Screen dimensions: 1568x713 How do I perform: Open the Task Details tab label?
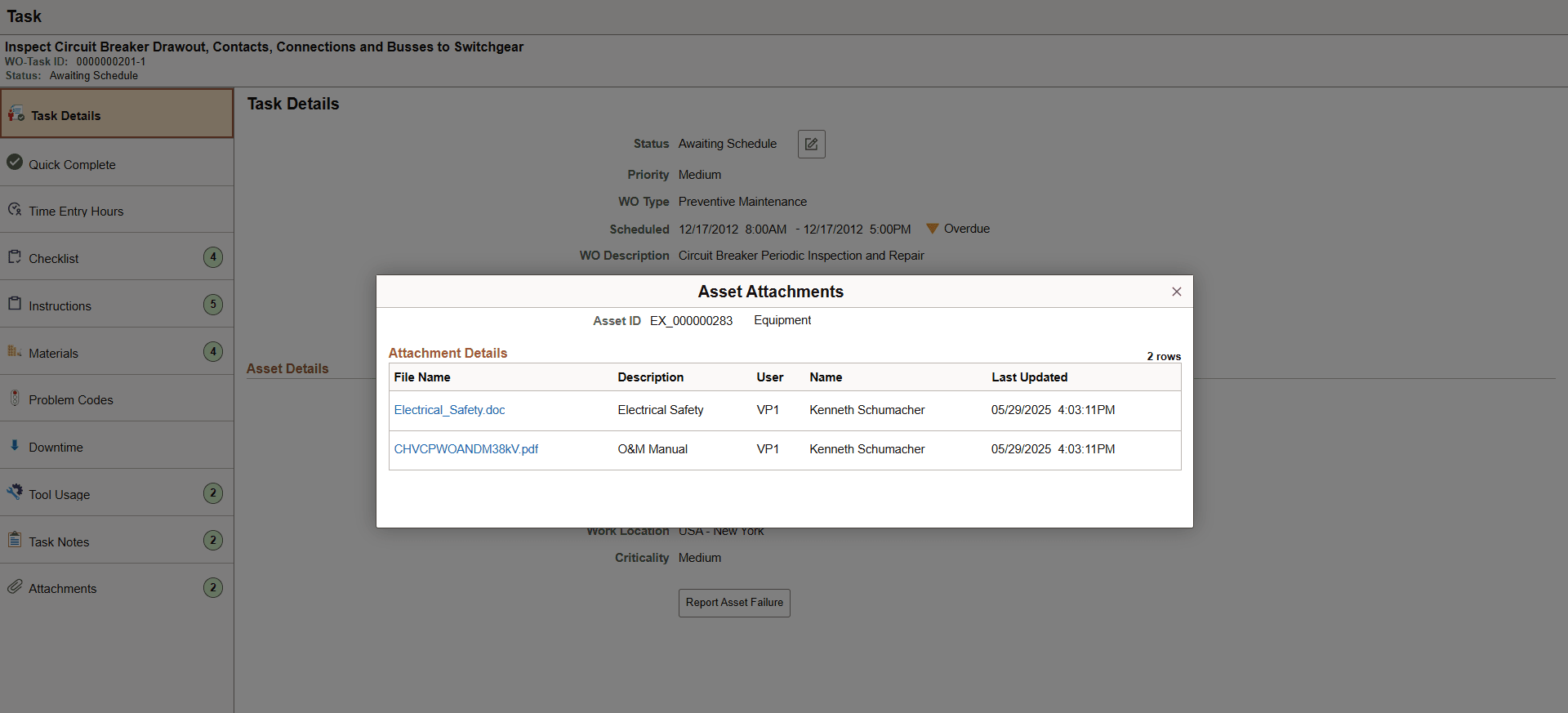(x=66, y=116)
